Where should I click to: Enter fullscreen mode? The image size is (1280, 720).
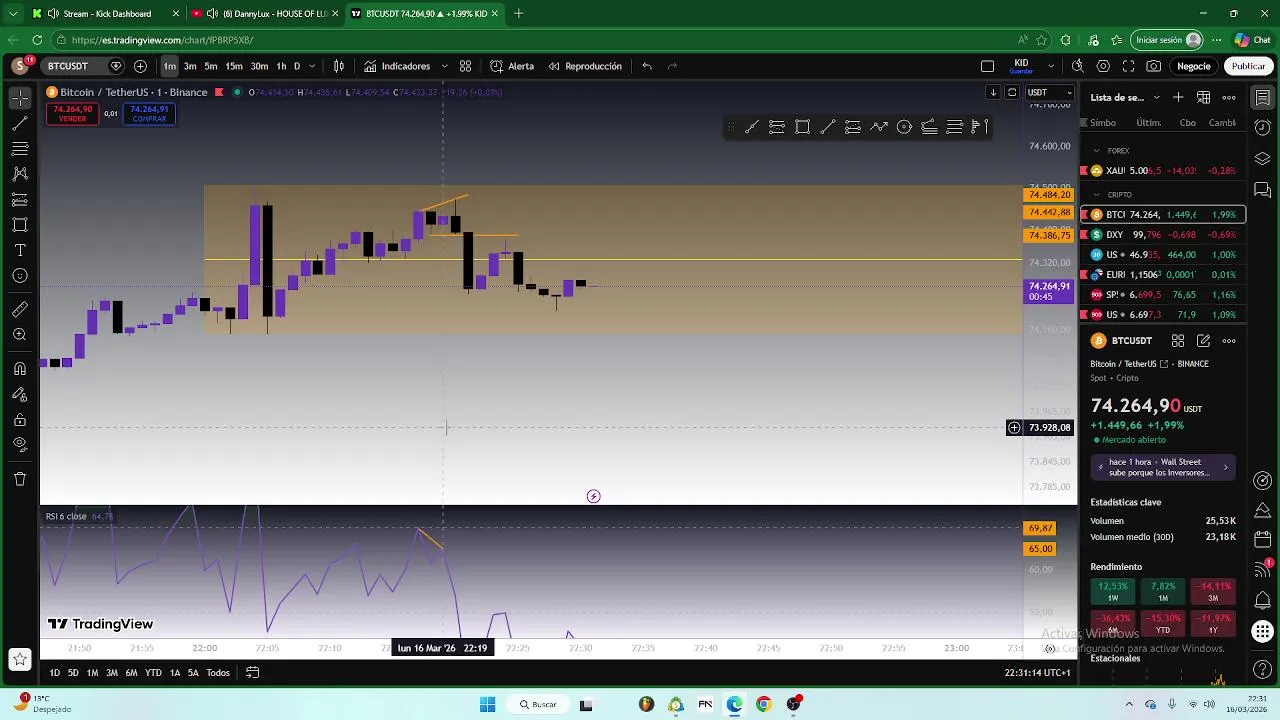point(1128,66)
